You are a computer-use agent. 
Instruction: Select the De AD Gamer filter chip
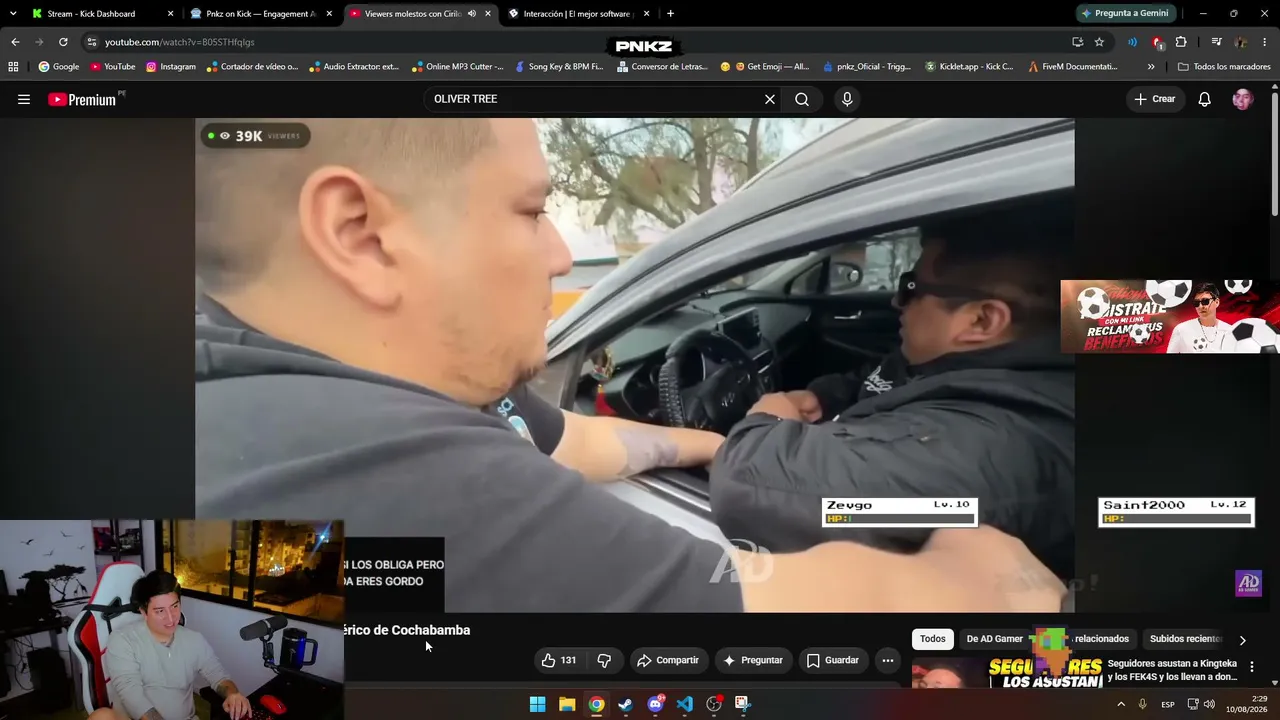point(995,639)
